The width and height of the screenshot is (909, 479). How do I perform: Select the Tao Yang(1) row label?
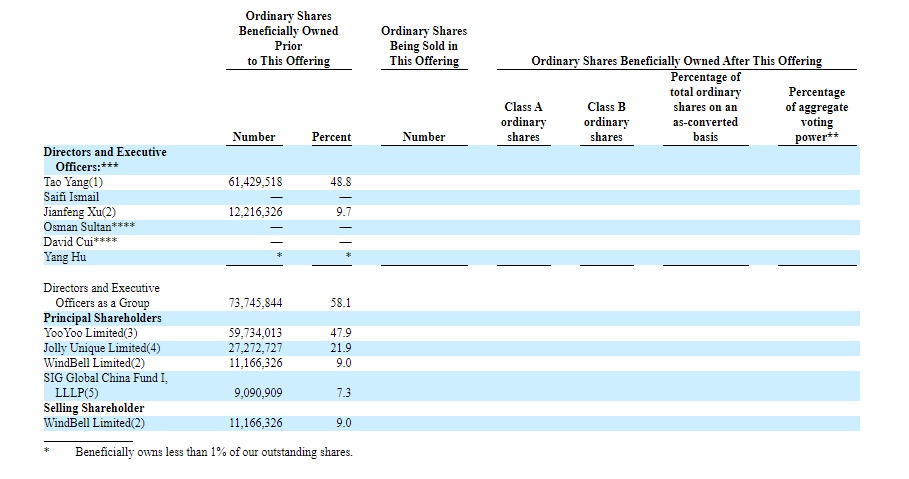click(73, 182)
